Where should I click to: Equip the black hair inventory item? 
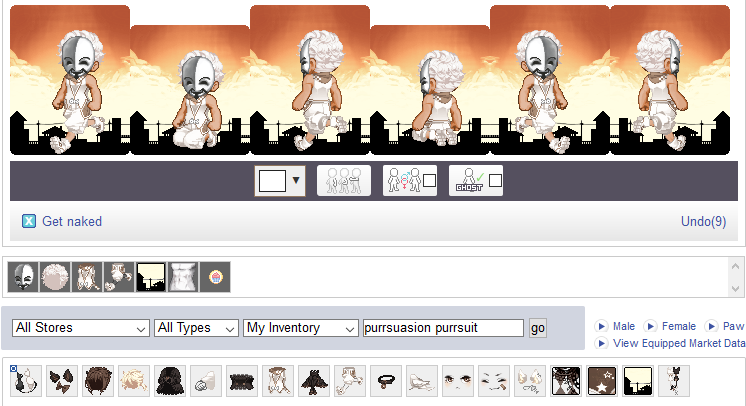pyautogui.click(x=170, y=381)
